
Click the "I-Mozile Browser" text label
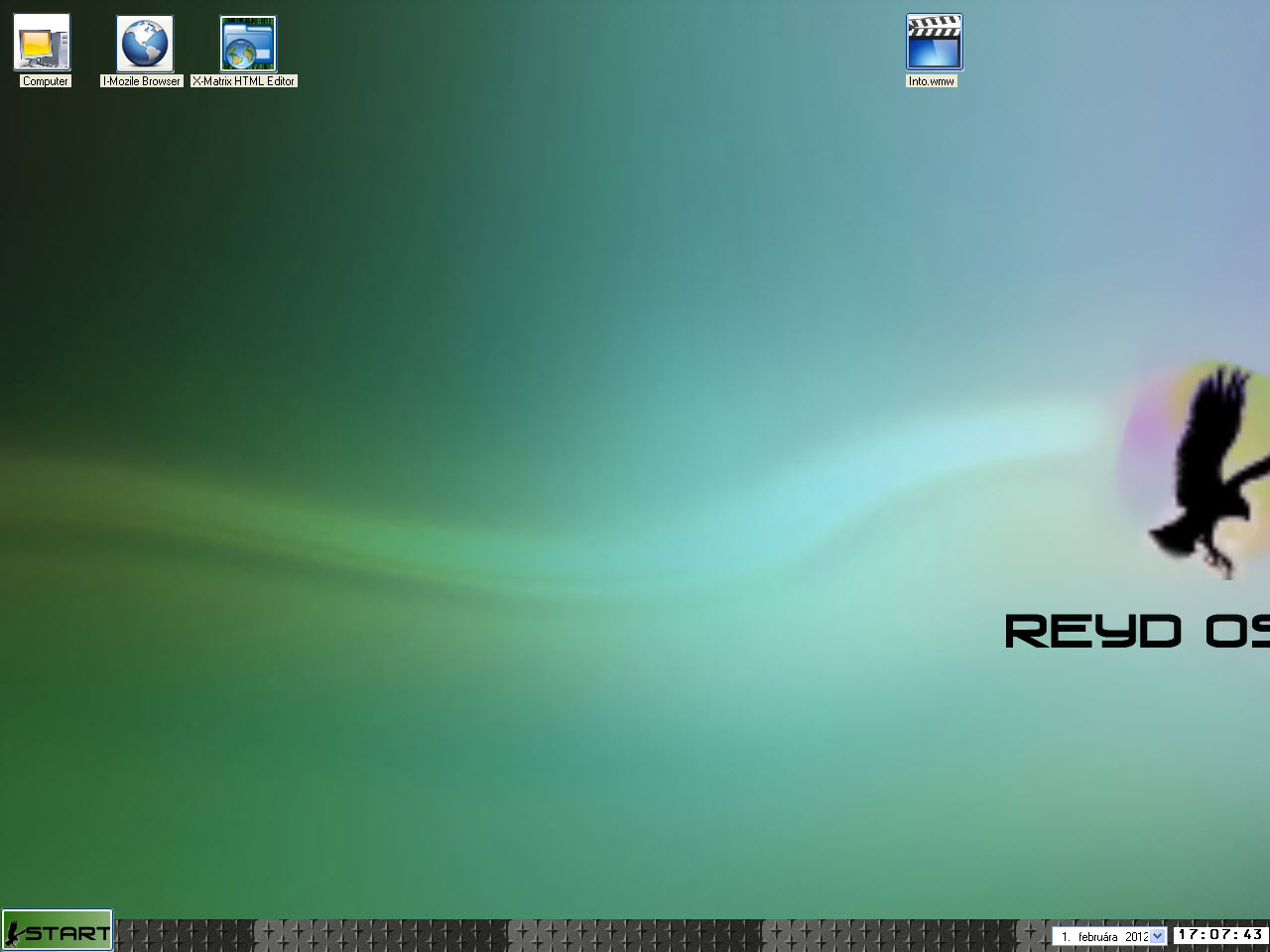pos(142,81)
